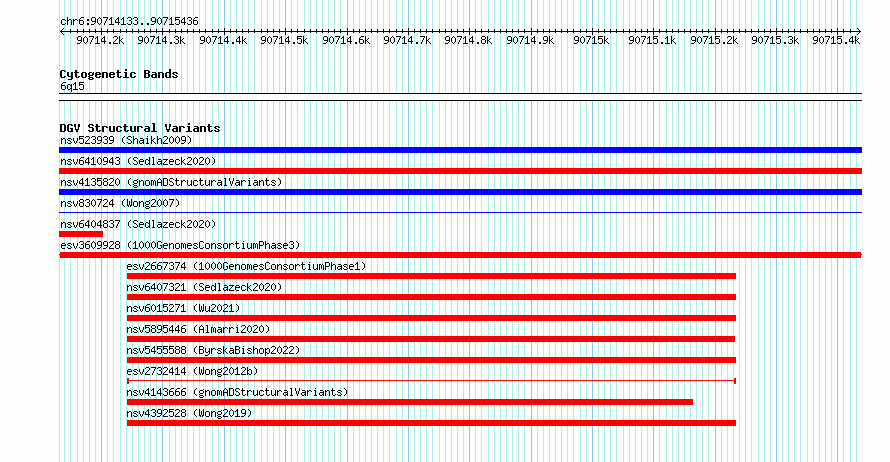890x462 pixels.
Task: Click the red bar under nsv6015271
Action: pos(431,318)
